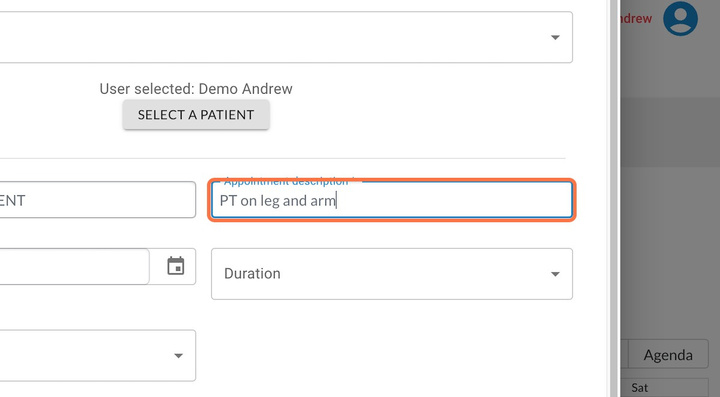Open the top wide select field

tap(286, 37)
